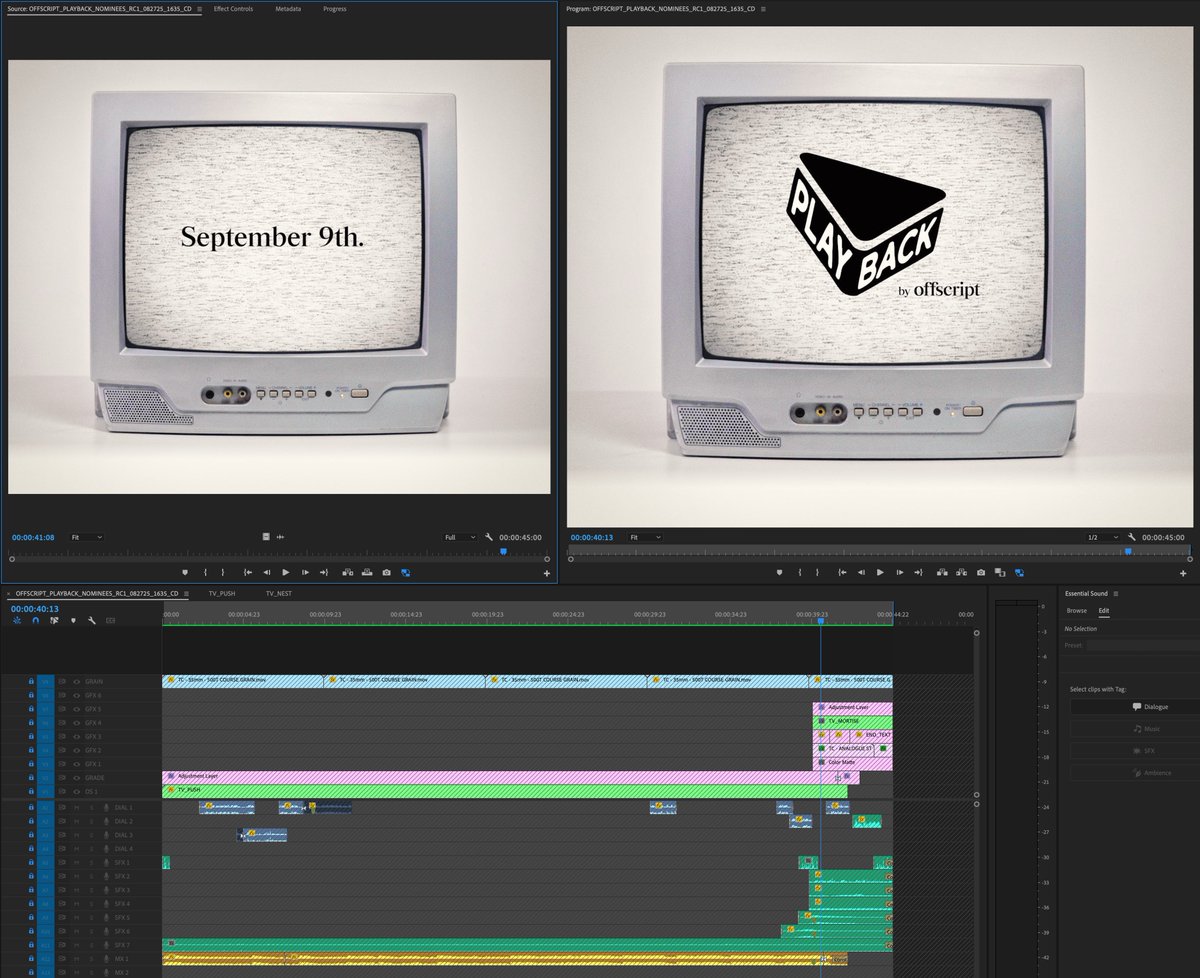Click Program monitor playhead marker
The height and width of the screenshot is (978, 1200).
(1128, 550)
